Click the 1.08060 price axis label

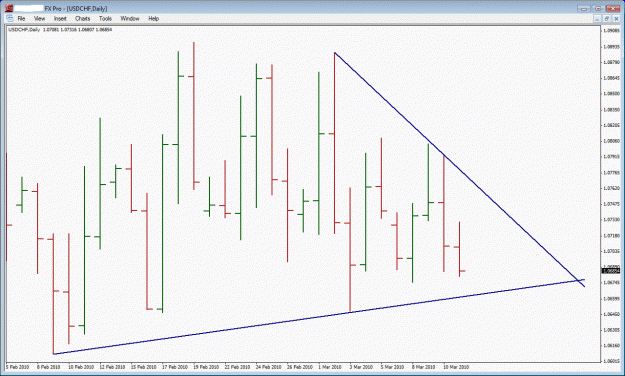pyautogui.click(x=611, y=141)
